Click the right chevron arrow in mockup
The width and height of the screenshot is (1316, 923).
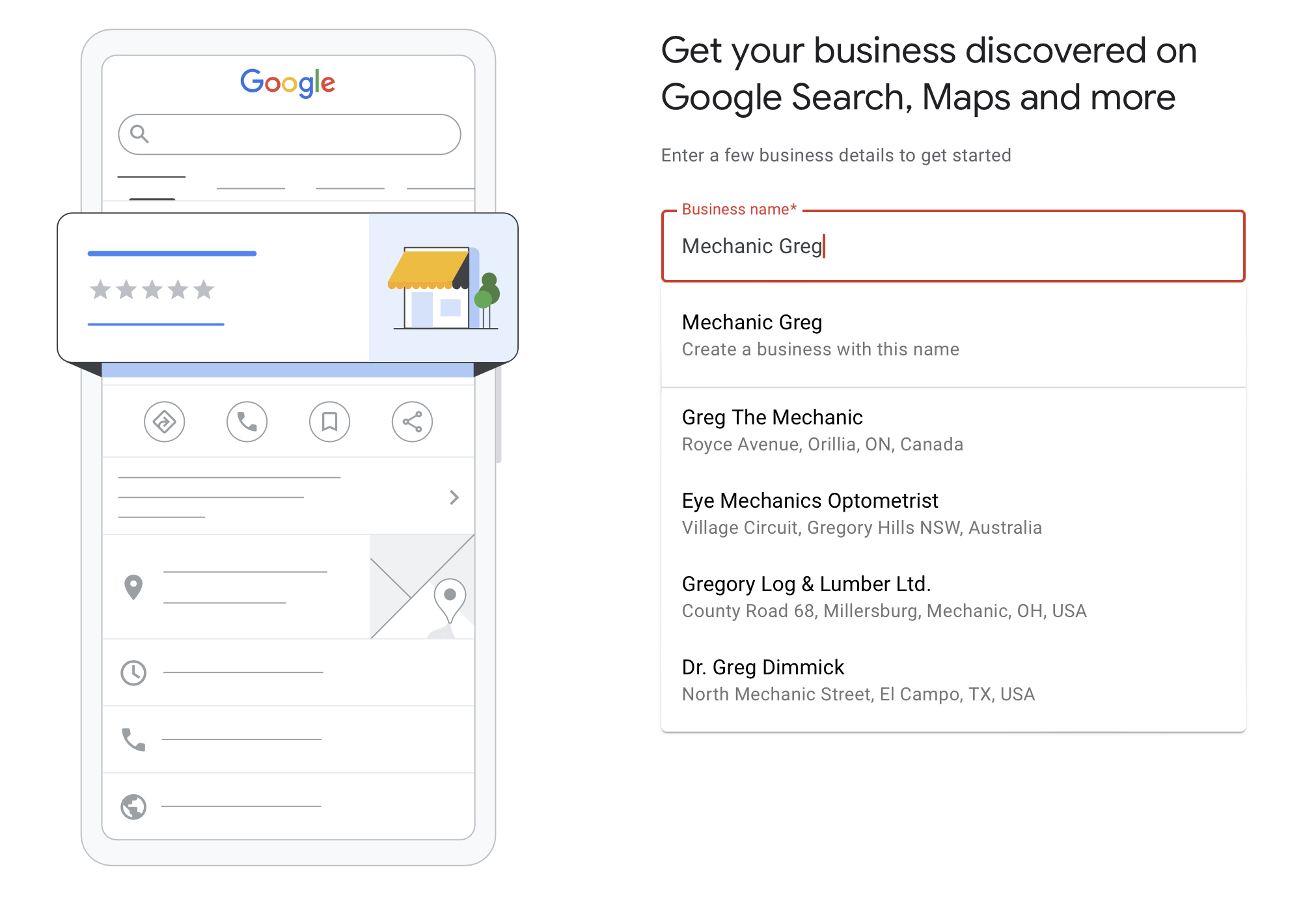click(x=454, y=497)
